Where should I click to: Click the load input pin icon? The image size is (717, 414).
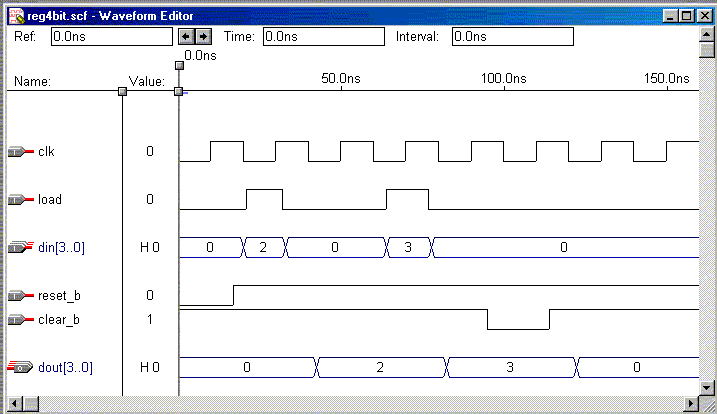20,200
